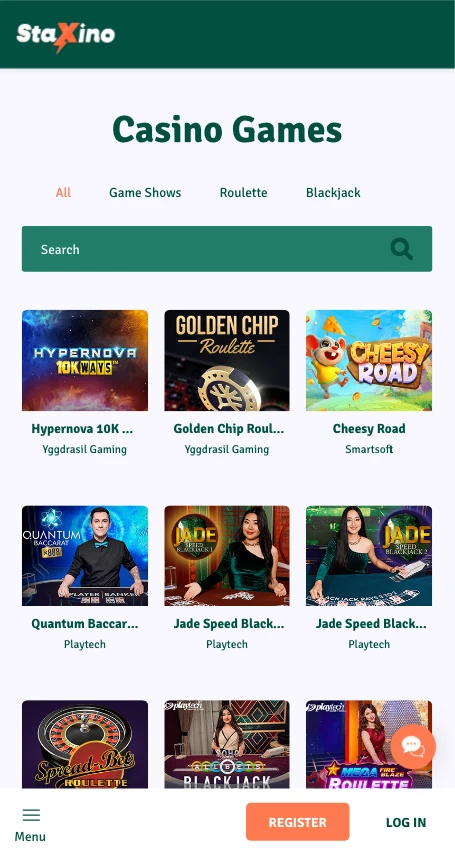
Task: Open Spread-Bet Roulette thumbnail
Action: 85,744
